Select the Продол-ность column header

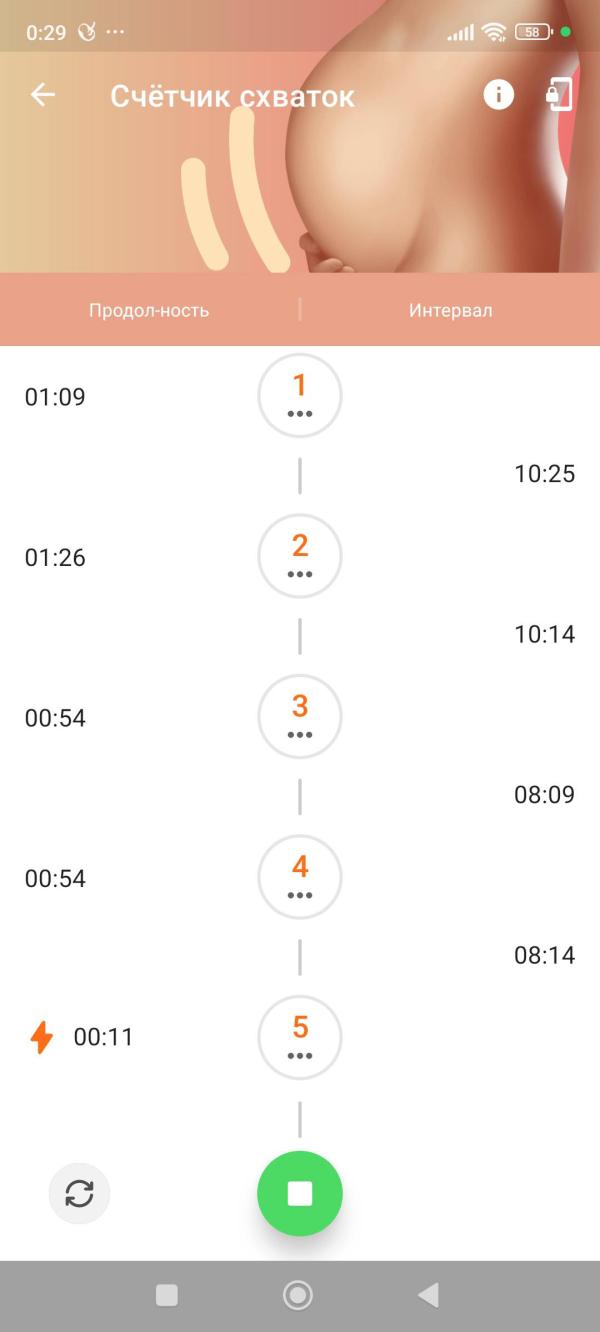pyautogui.click(x=149, y=310)
